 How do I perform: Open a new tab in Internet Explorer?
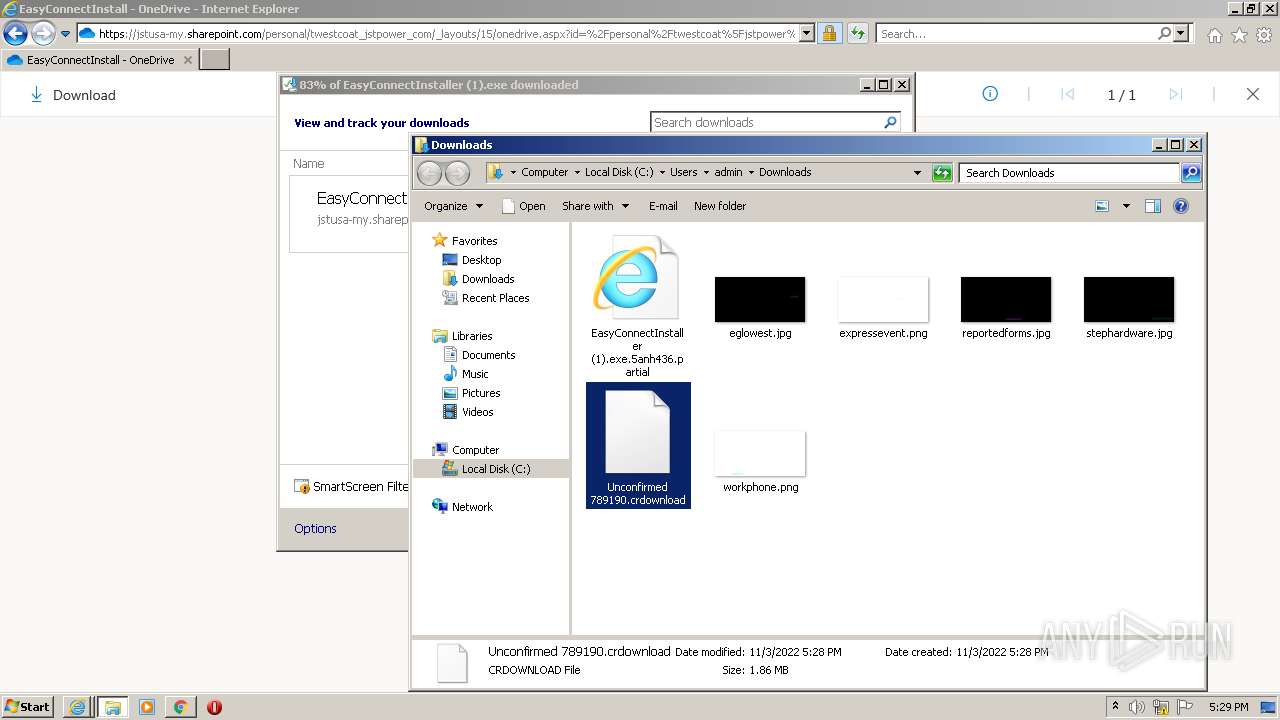[x=215, y=60]
